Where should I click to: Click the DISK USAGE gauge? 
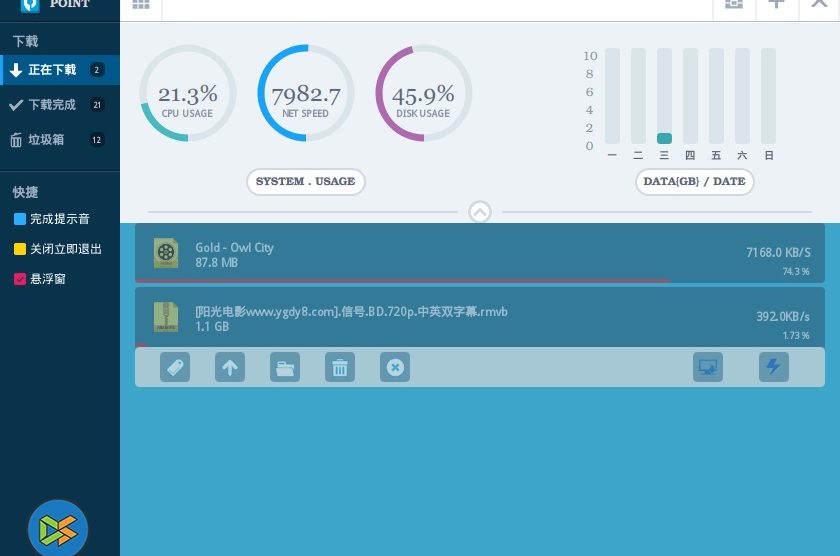click(x=423, y=93)
